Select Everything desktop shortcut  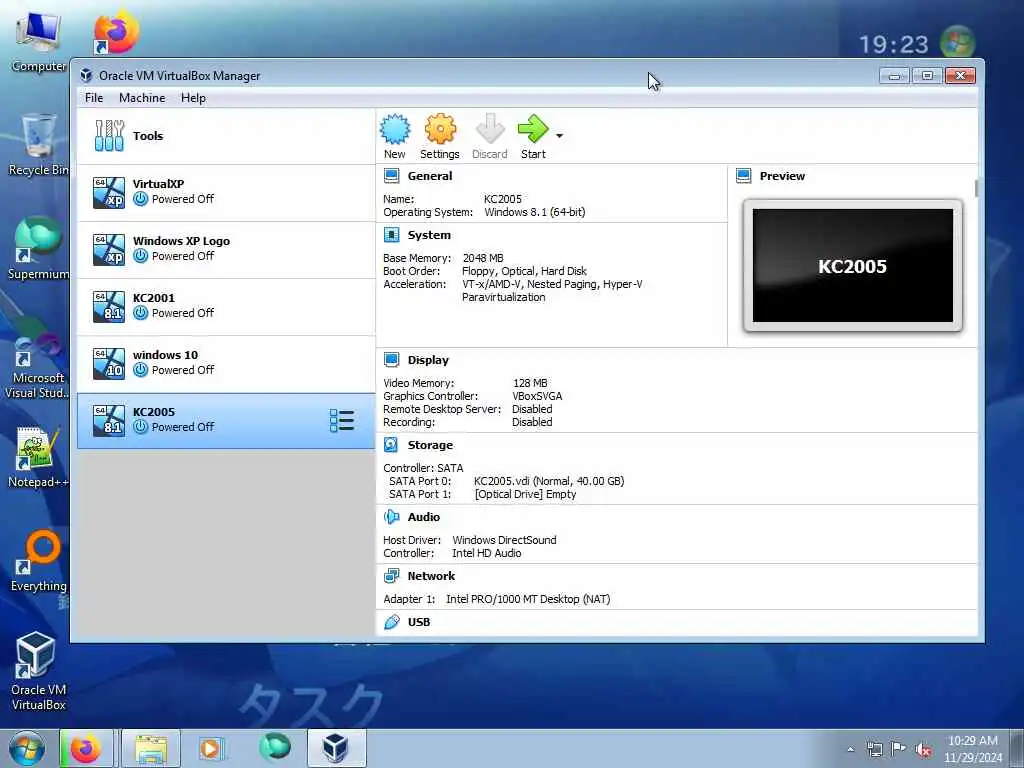39,562
